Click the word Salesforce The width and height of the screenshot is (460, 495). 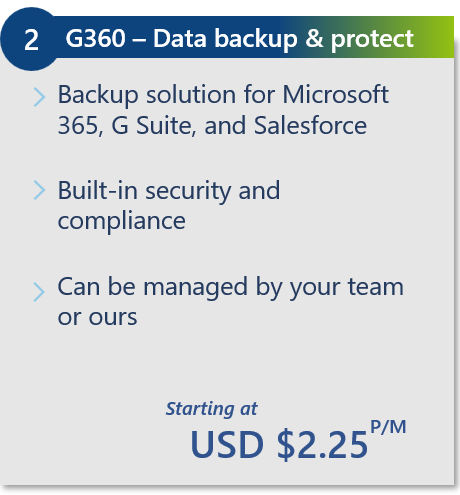click(x=310, y=125)
